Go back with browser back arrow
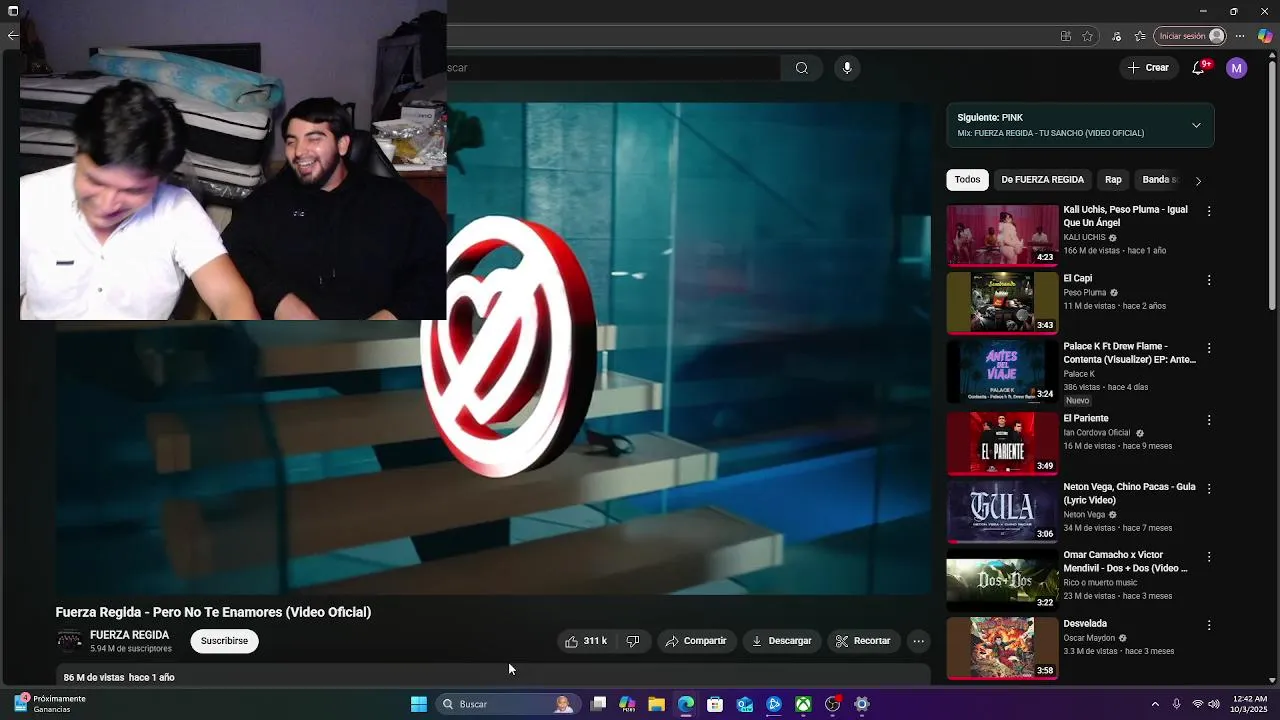 [x=12, y=35]
